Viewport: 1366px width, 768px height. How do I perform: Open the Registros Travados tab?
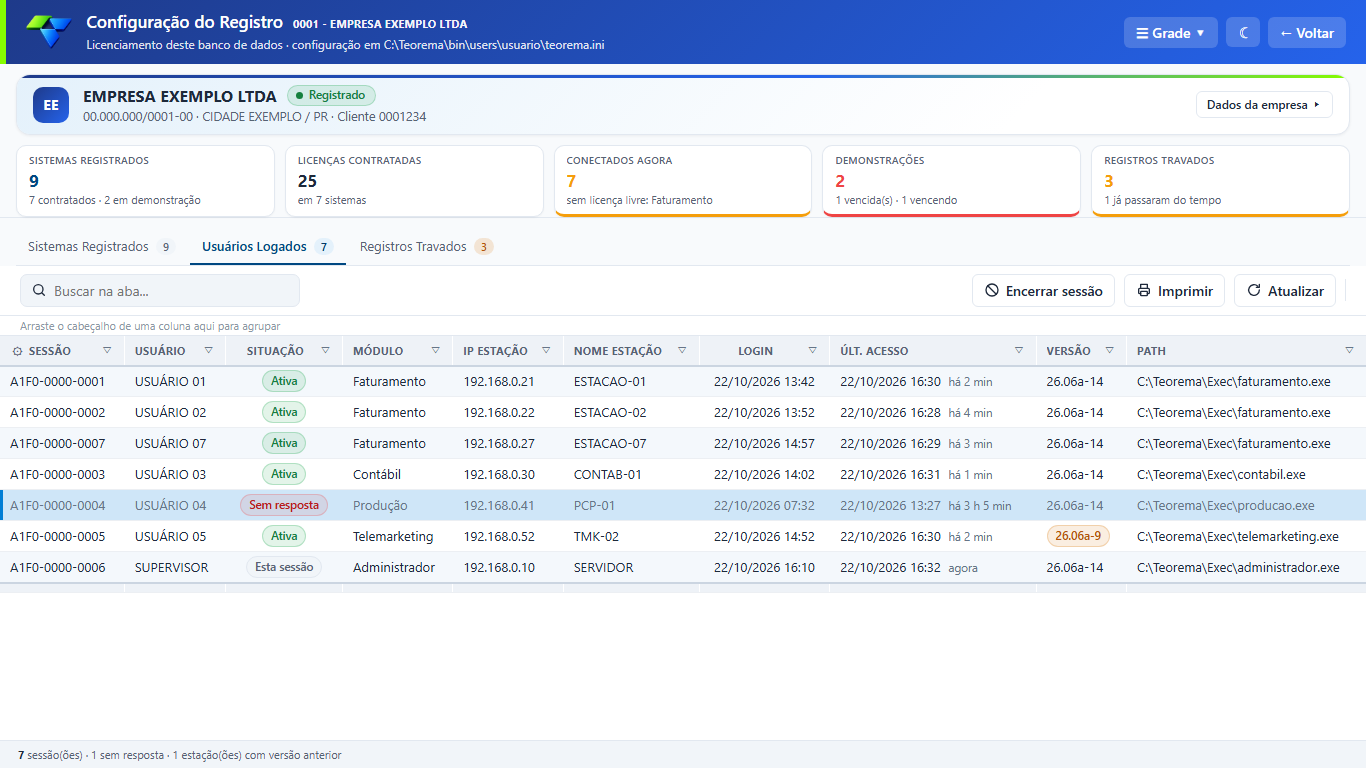[427, 246]
